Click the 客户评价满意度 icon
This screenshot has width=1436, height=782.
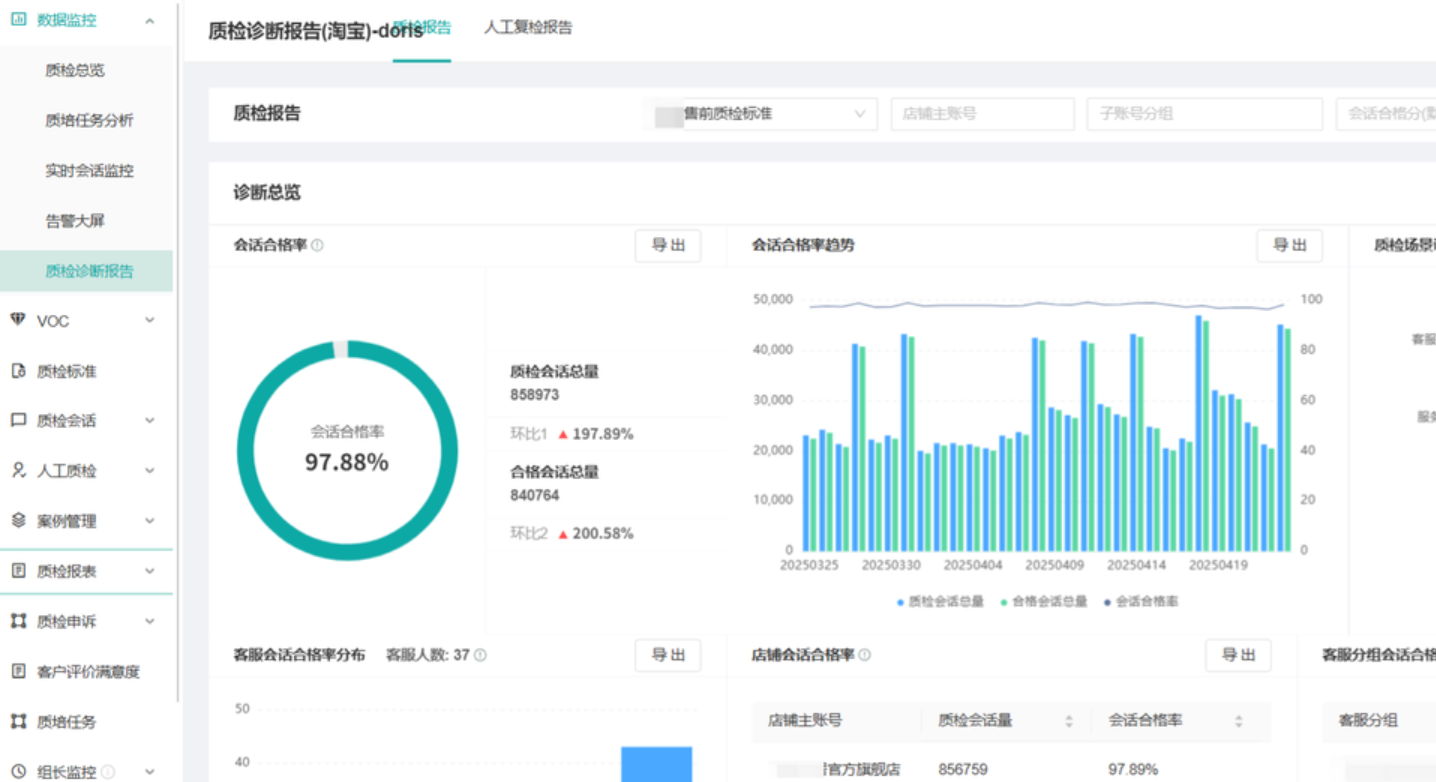[x=18, y=671]
